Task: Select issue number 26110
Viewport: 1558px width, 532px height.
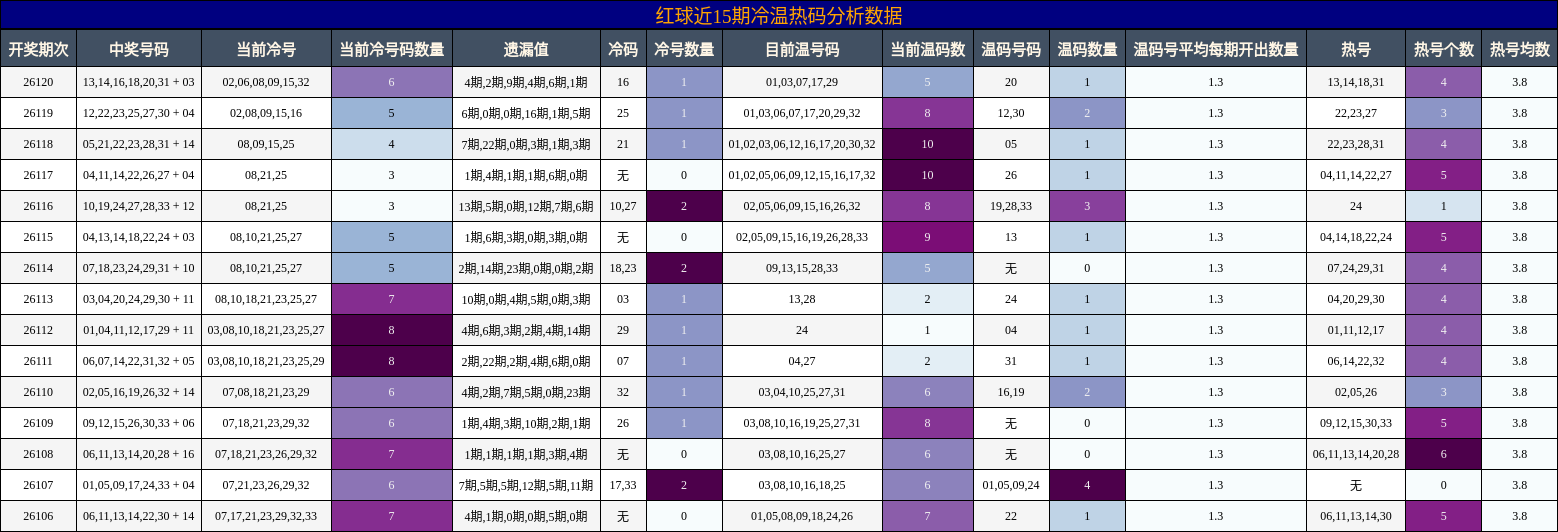Action: click(x=38, y=392)
